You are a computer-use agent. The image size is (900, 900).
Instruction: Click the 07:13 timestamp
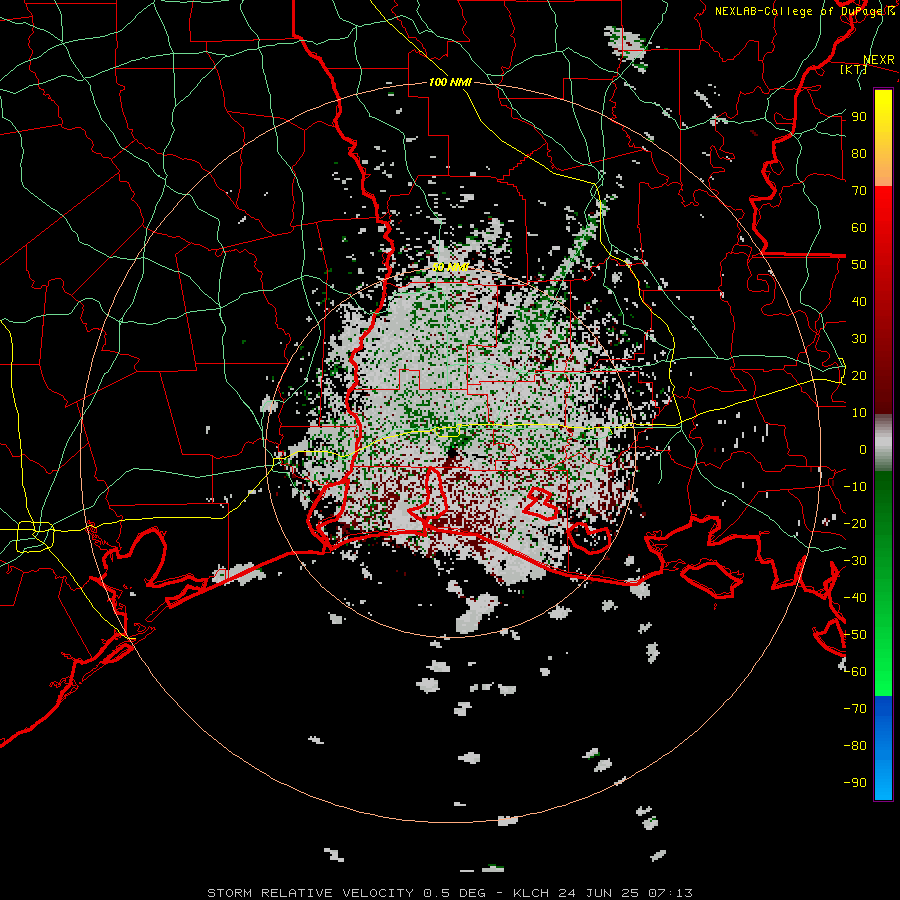click(670, 893)
